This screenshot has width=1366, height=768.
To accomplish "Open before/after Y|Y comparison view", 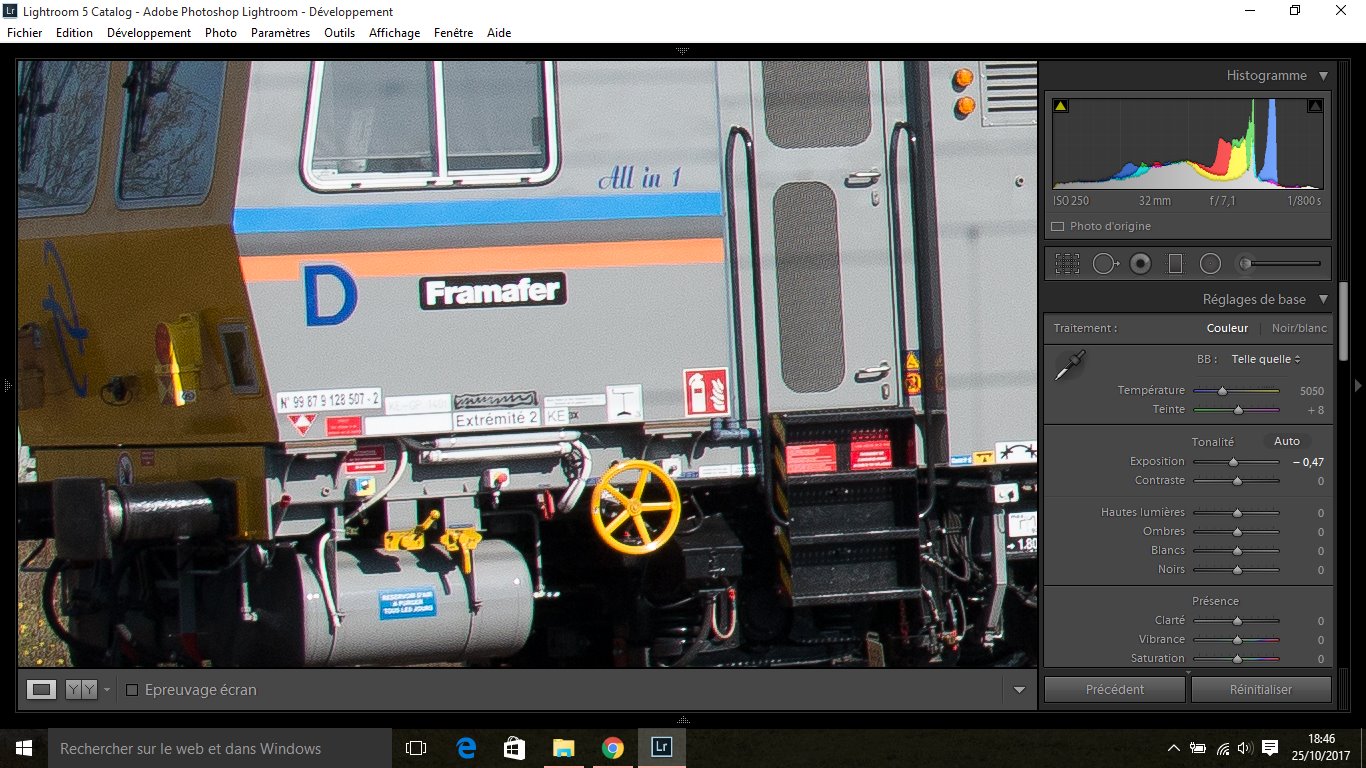I will coord(81,689).
